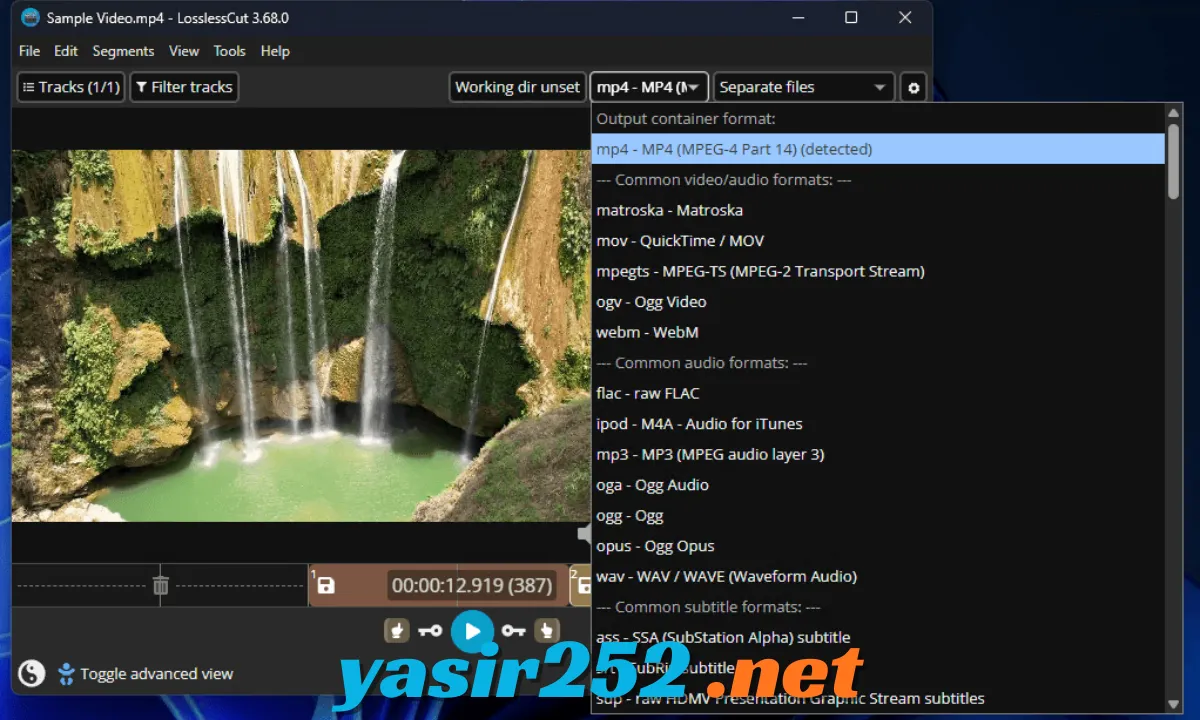
Task: Click the timecode 00:00:12.919 (387) field
Action: coord(472,586)
